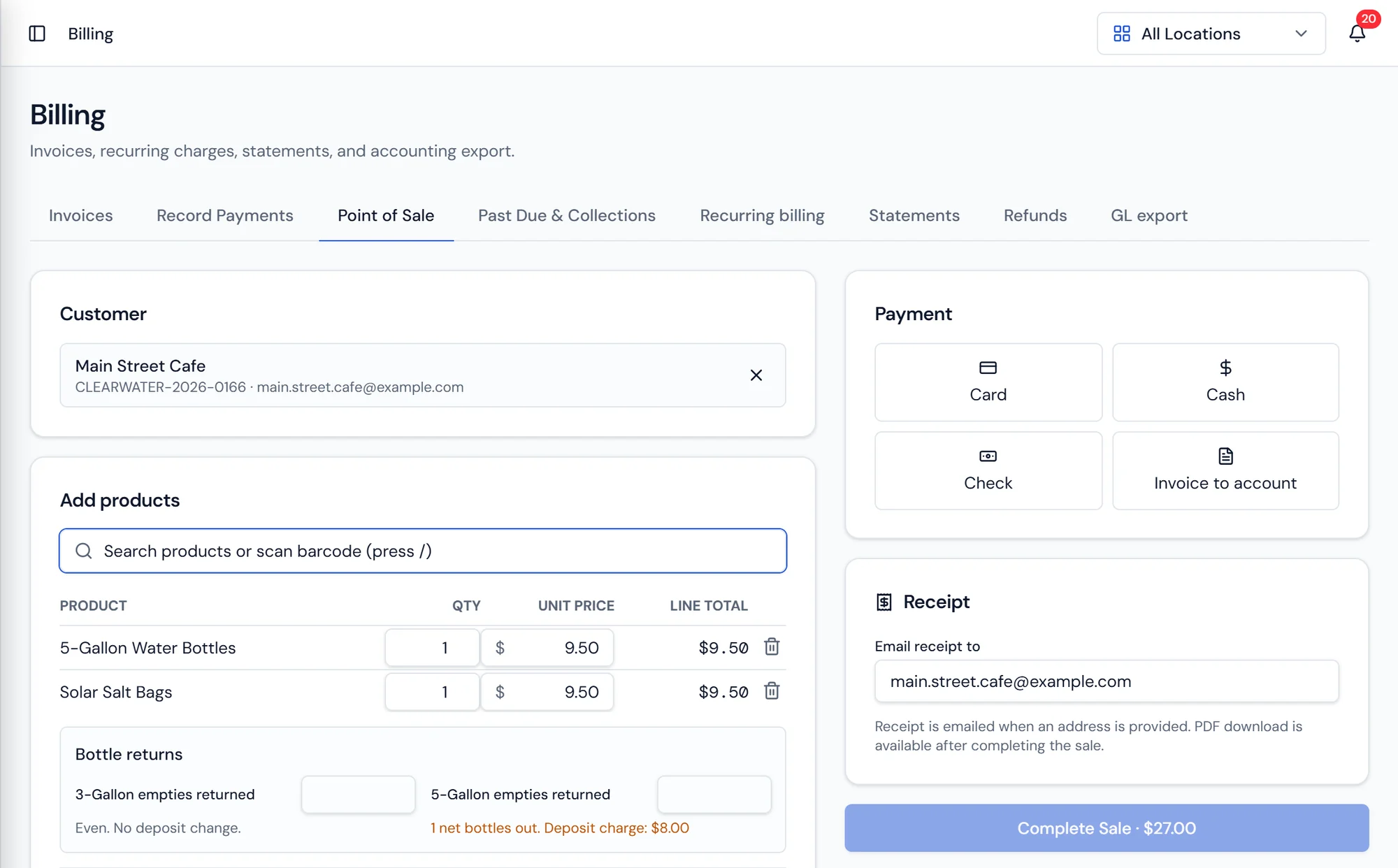The height and width of the screenshot is (868, 1398).
Task: Edit quantity for 5-Gallon Water Bottles
Action: pos(432,647)
